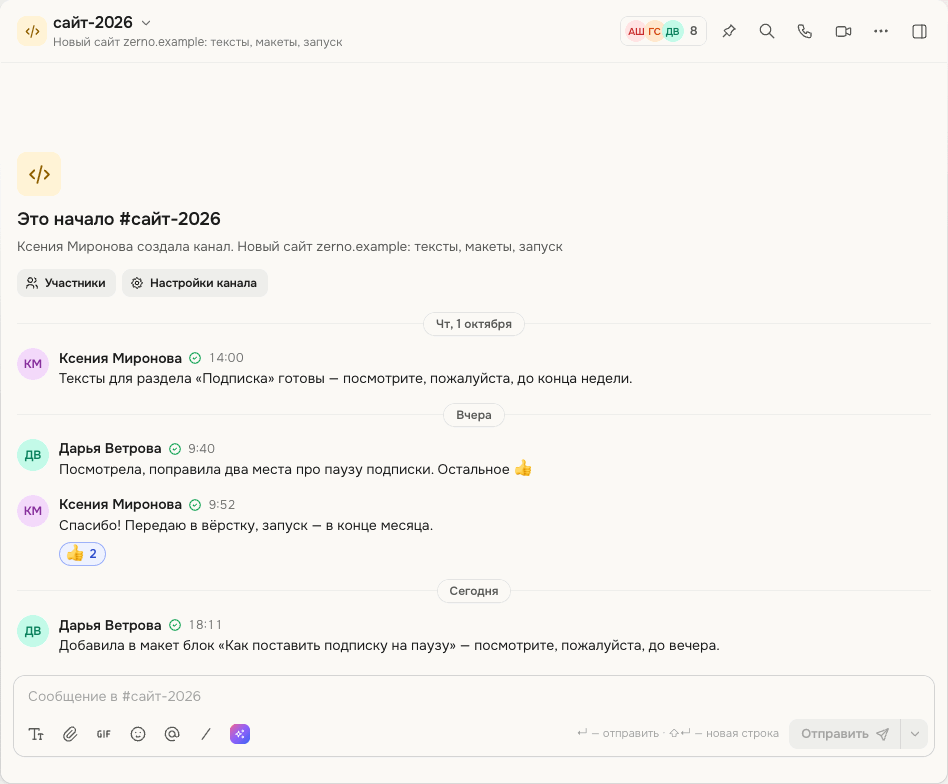Screen dimensions: 948x784
Task: Open the member avatars list showing 8
Action: 663,31
